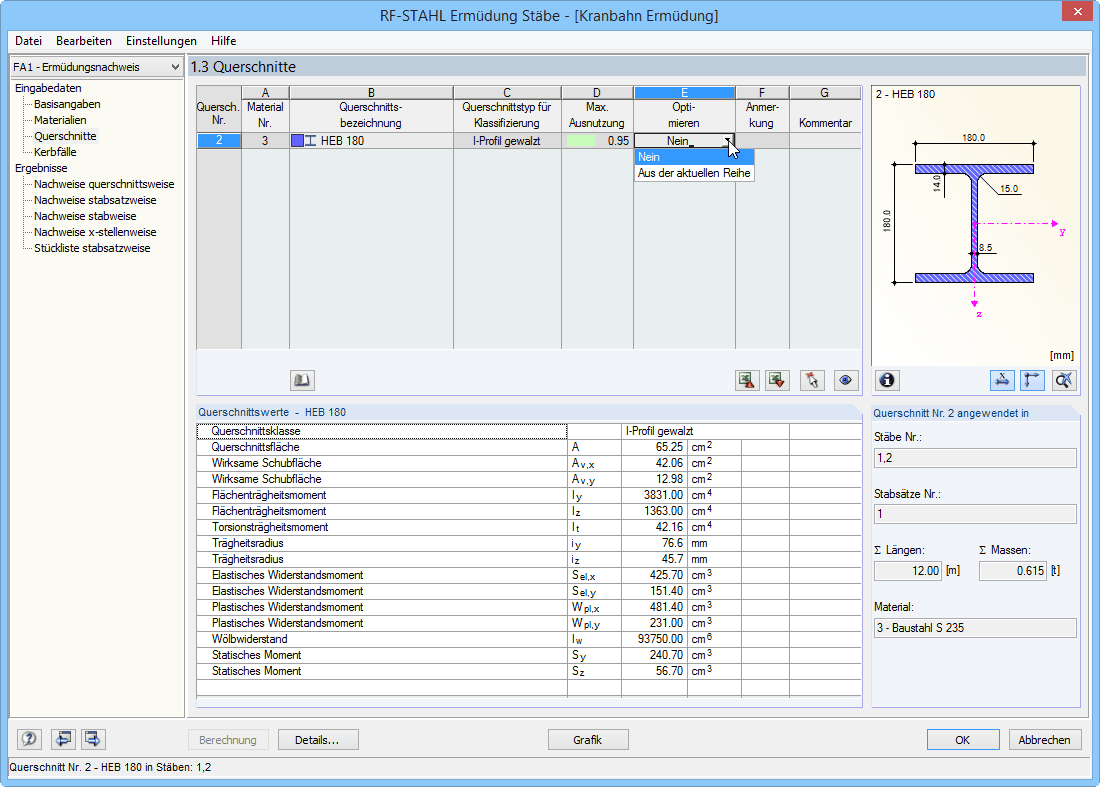Toggle principal axes display icon
Viewport: 1100px width, 787px height.
coord(1033,380)
